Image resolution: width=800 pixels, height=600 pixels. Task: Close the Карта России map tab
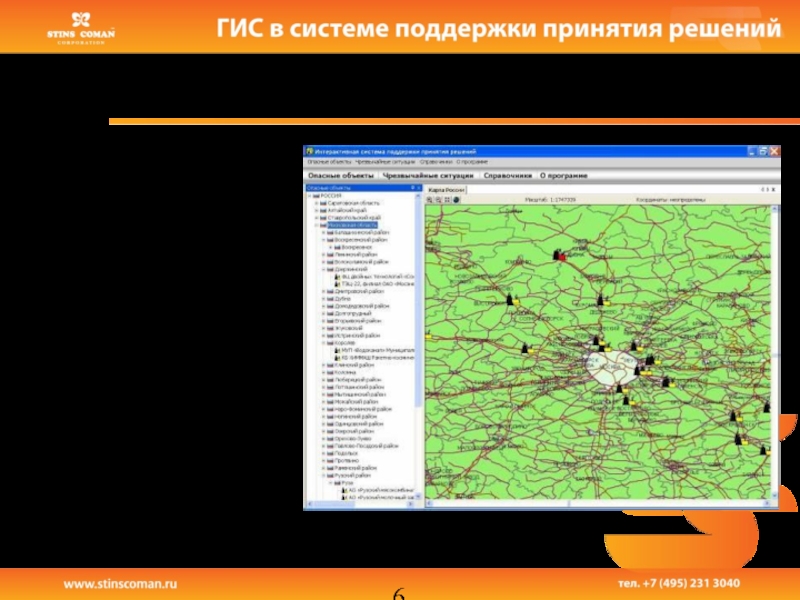[773, 190]
